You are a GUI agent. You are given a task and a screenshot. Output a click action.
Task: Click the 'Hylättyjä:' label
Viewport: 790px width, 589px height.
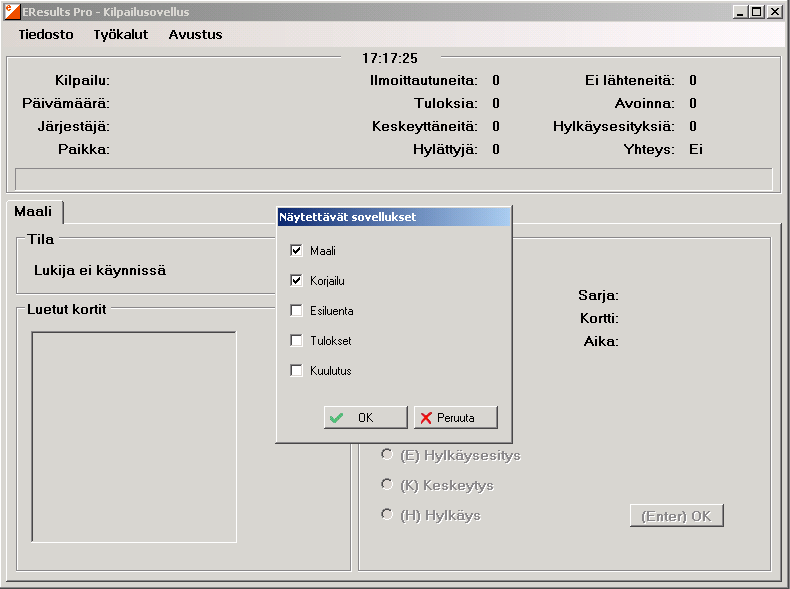tap(445, 150)
